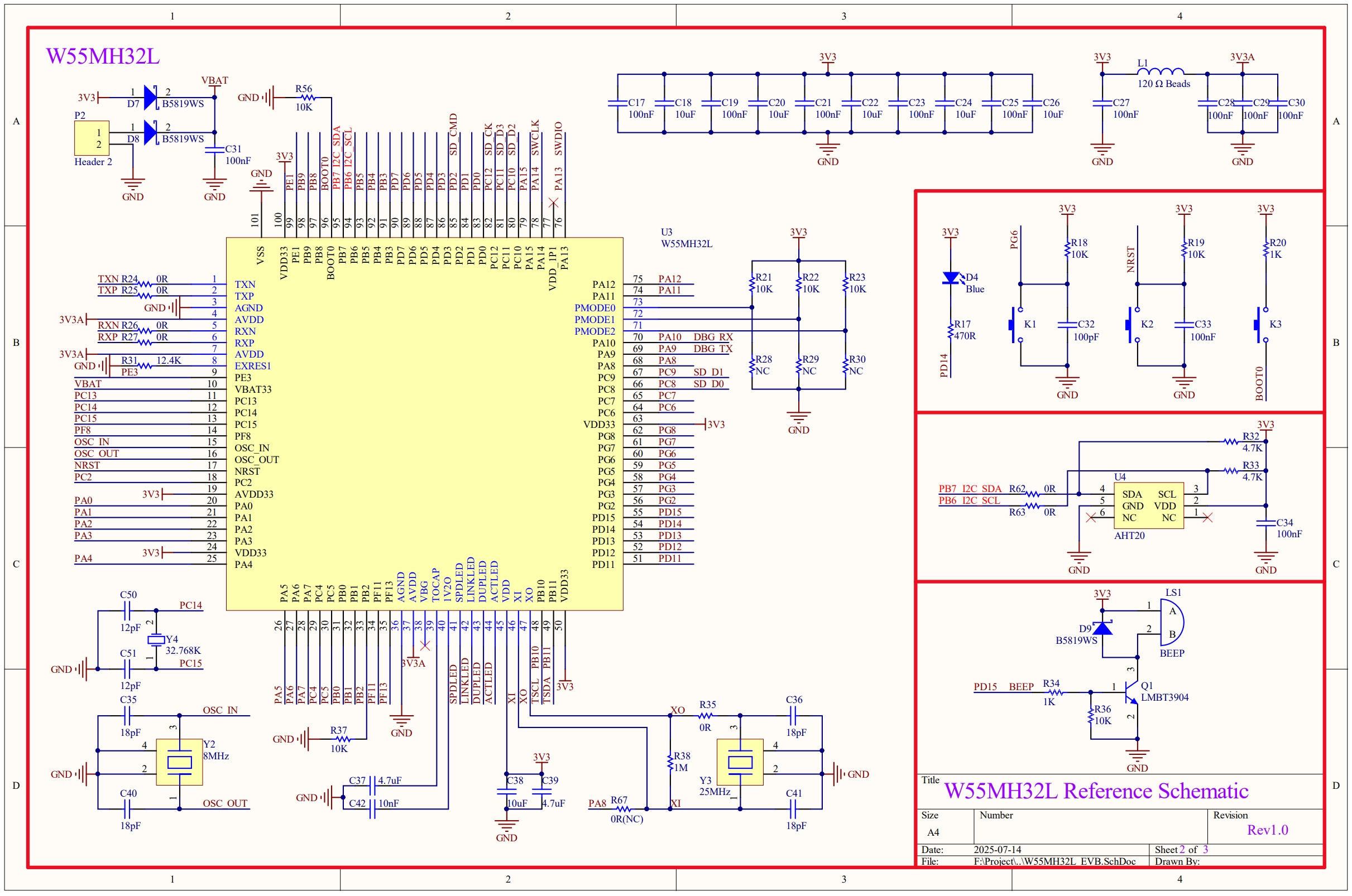Select the Rev1.0 revision text
Image resolution: width=1352 pixels, height=896 pixels.
(x=1267, y=830)
